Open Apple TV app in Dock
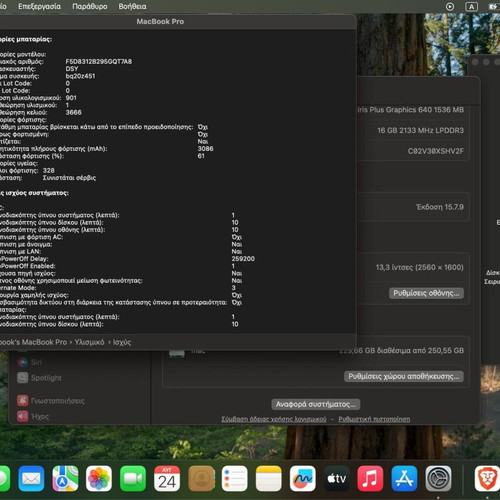The width and height of the screenshot is (500, 500). pyautogui.click(x=336, y=479)
